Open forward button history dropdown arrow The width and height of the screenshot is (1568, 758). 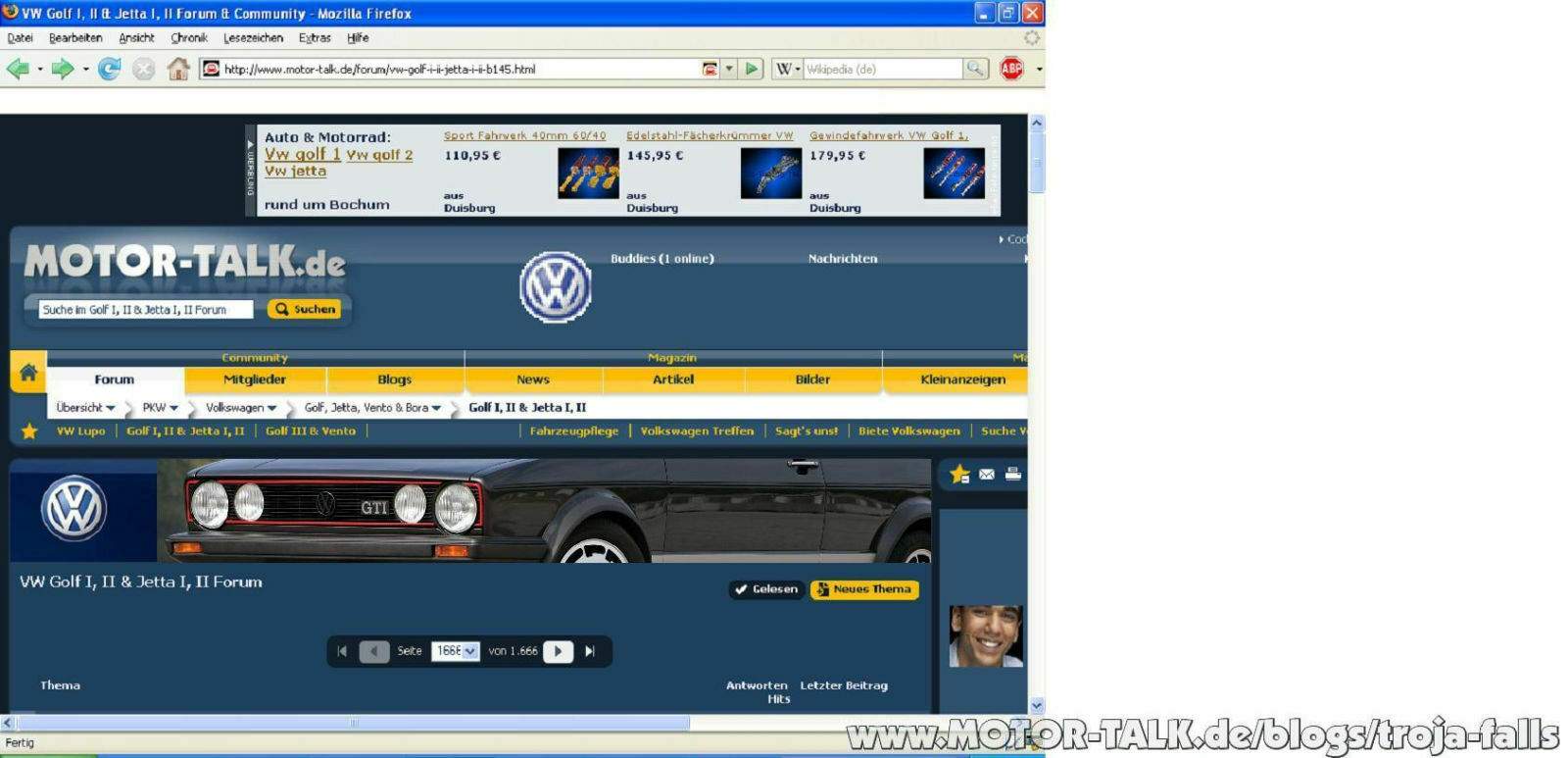coord(86,70)
